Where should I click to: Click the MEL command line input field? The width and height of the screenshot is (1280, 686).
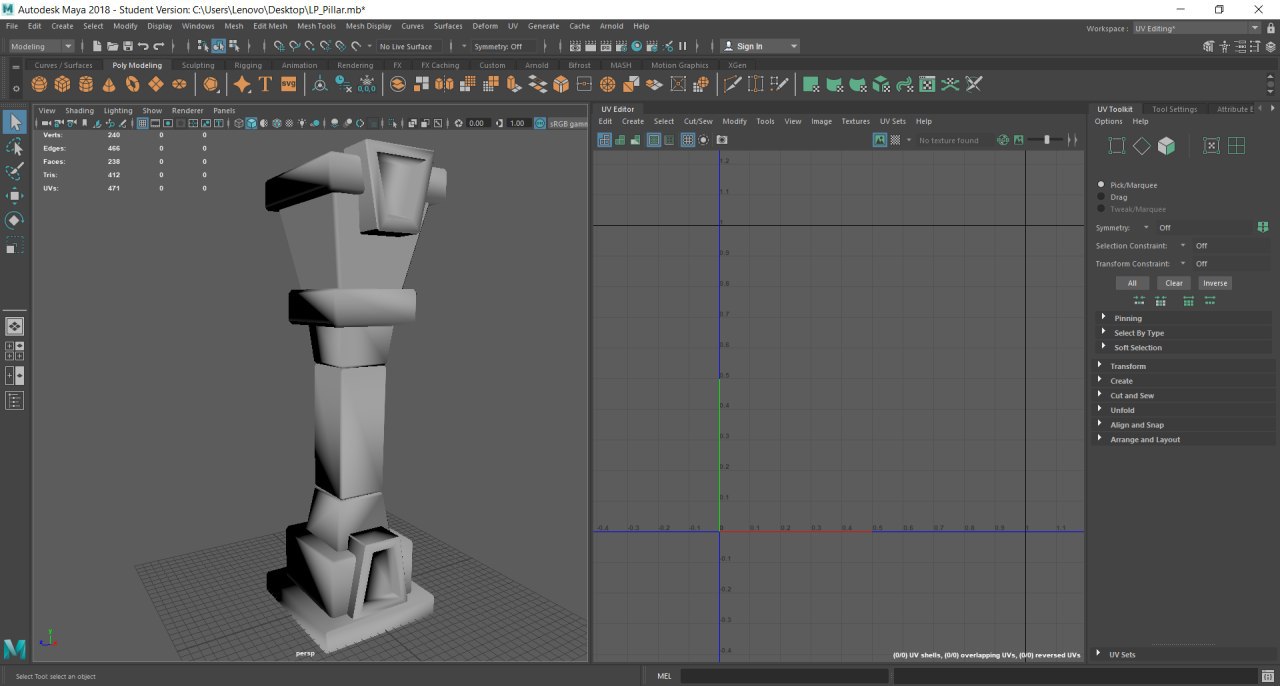tap(784, 676)
